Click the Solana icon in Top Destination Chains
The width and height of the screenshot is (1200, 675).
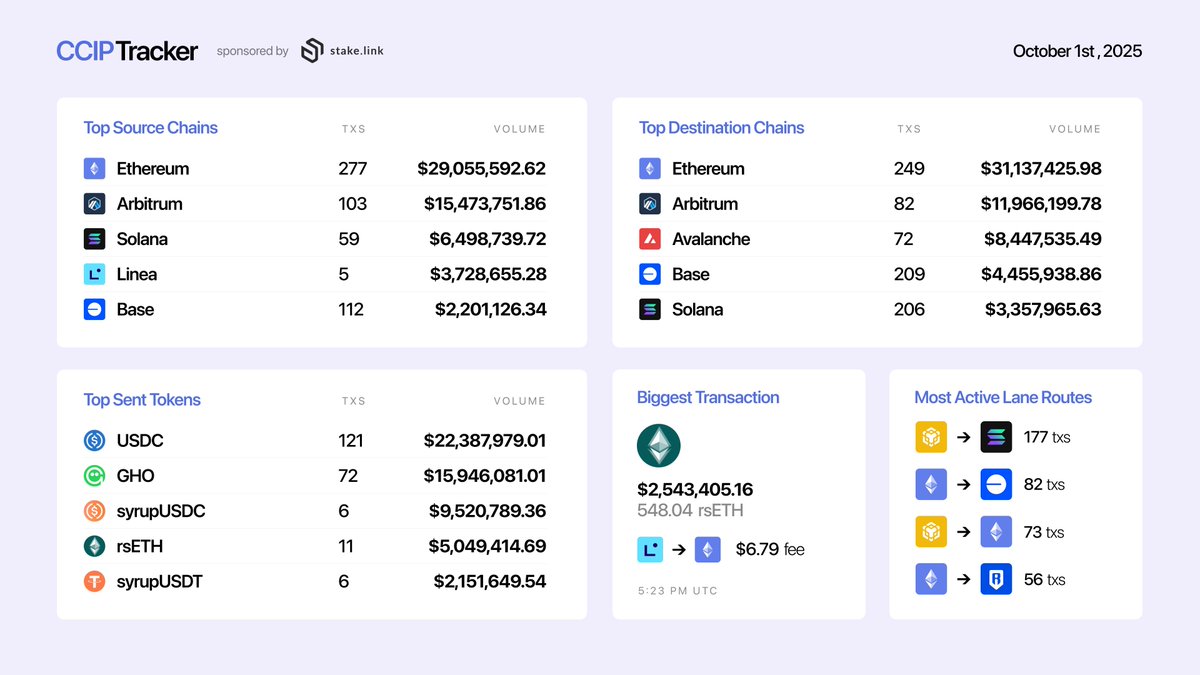tap(650, 309)
